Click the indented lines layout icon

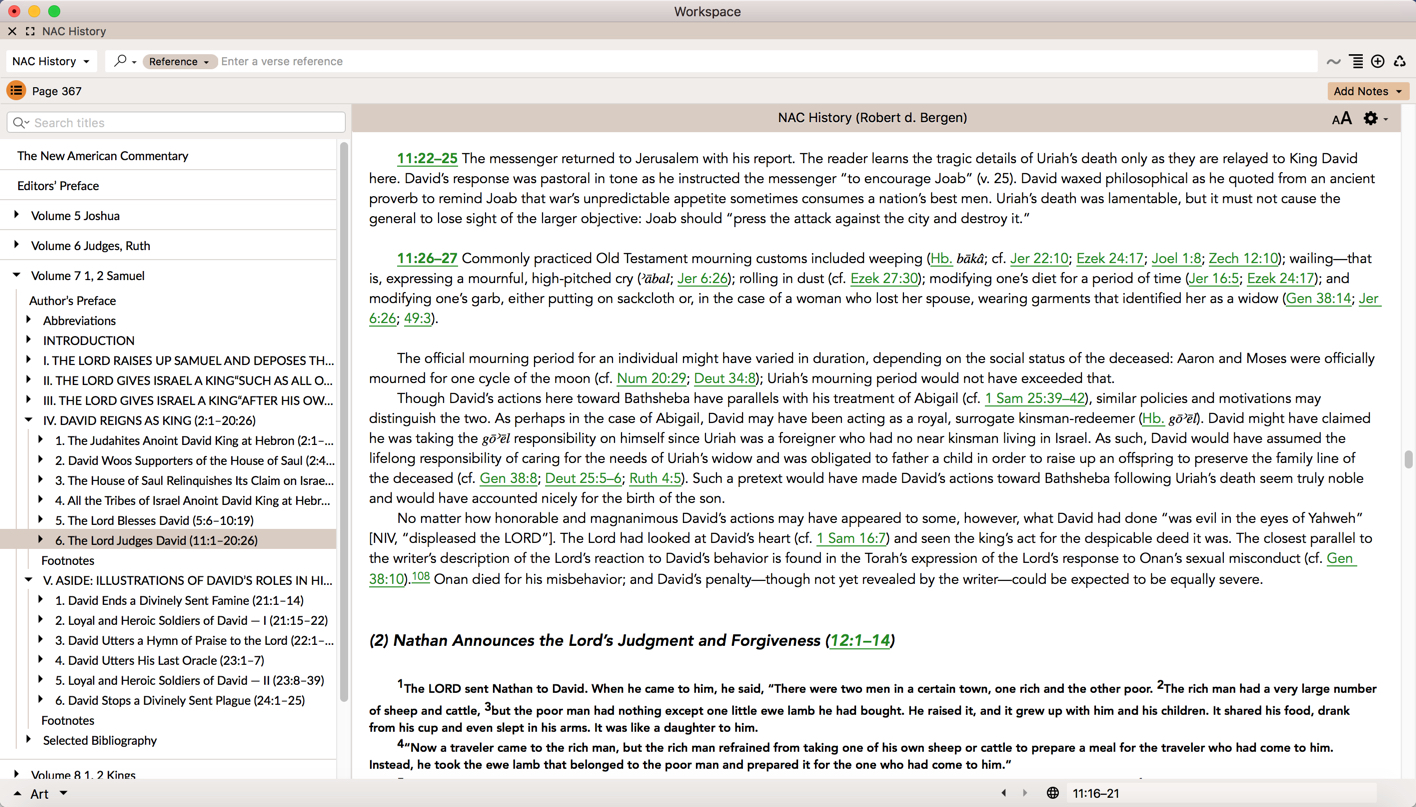pos(1356,62)
